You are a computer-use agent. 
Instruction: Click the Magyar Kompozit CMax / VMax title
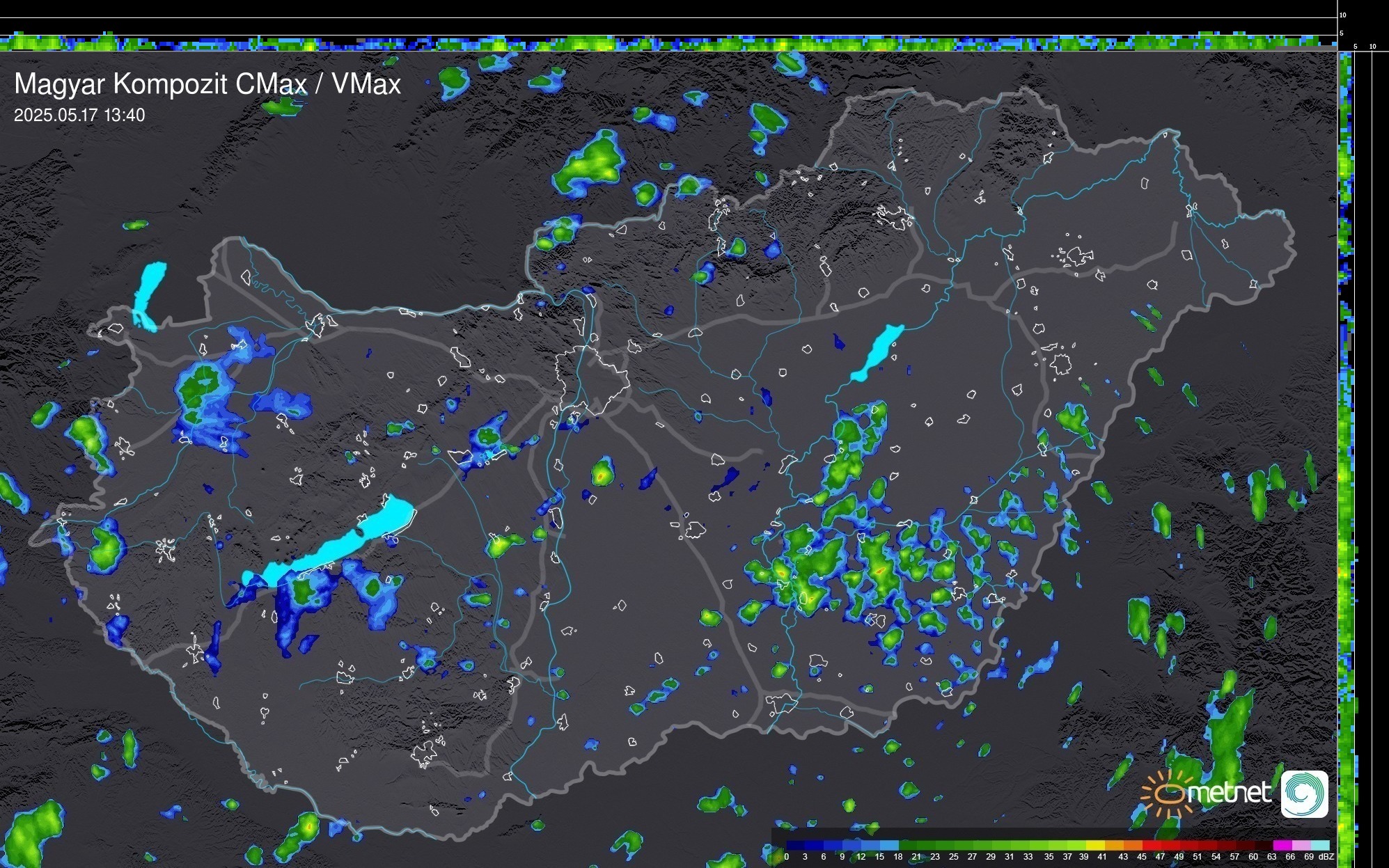(x=207, y=84)
